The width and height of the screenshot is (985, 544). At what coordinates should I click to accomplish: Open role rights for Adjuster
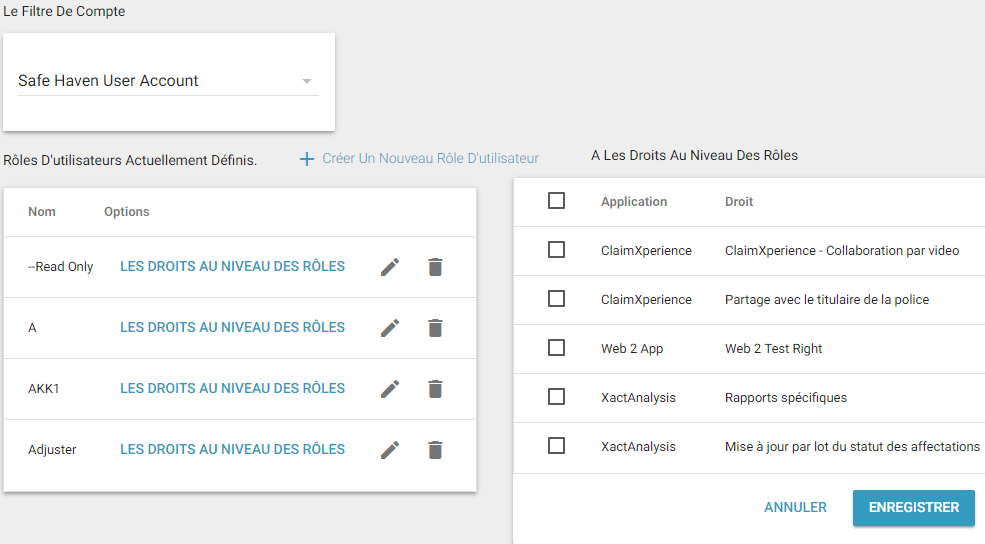(232, 450)
